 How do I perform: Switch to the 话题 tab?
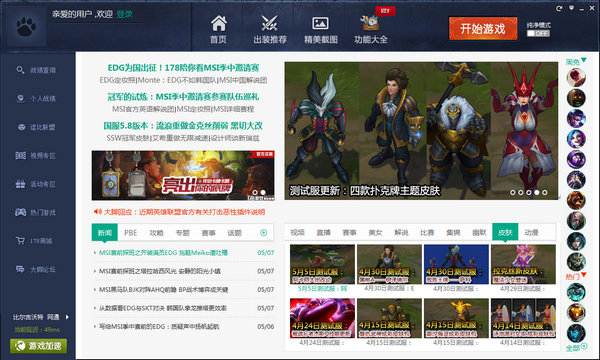[x=235, y=233]
